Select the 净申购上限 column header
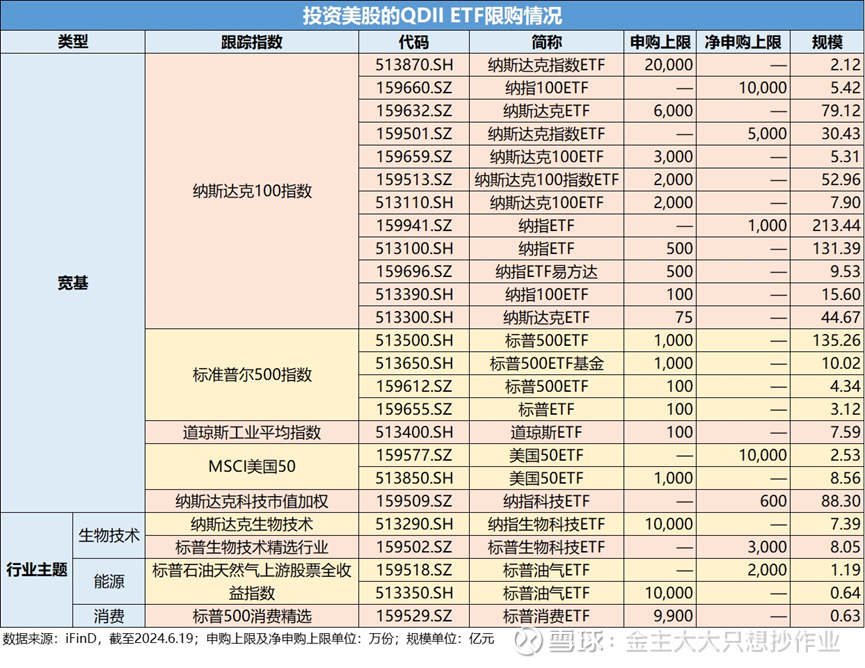Image resolution: width=865 pixels, height=668 pixels. (743, 42)
